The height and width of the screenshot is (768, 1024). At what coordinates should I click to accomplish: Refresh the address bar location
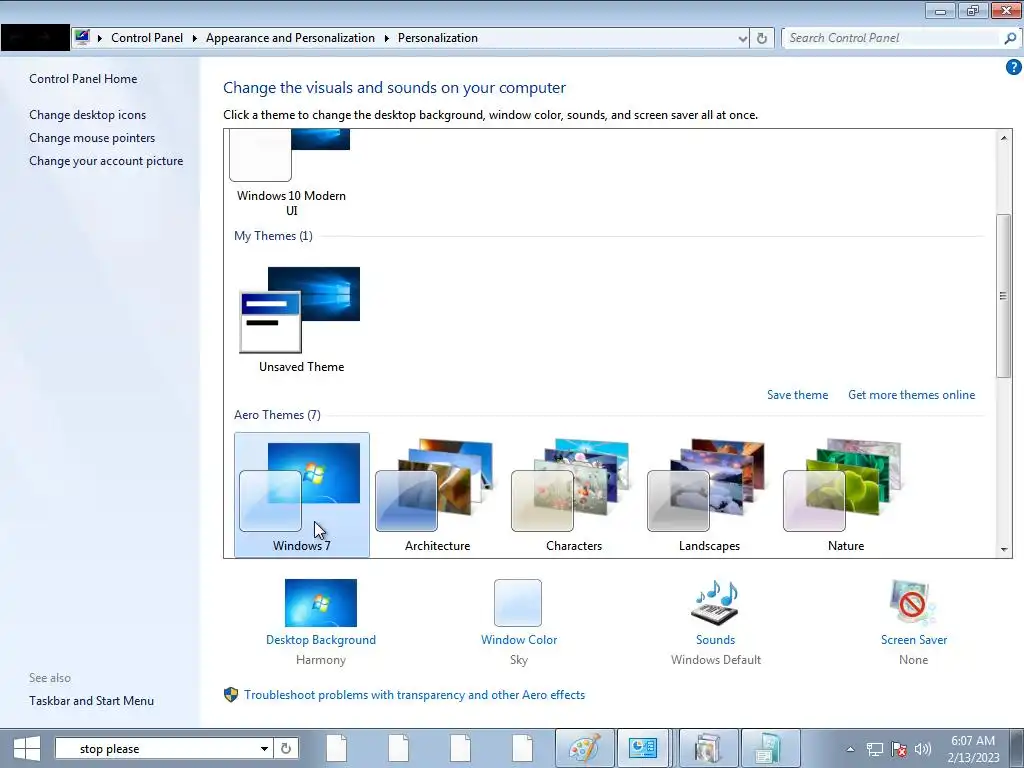[x=761, y=38]
